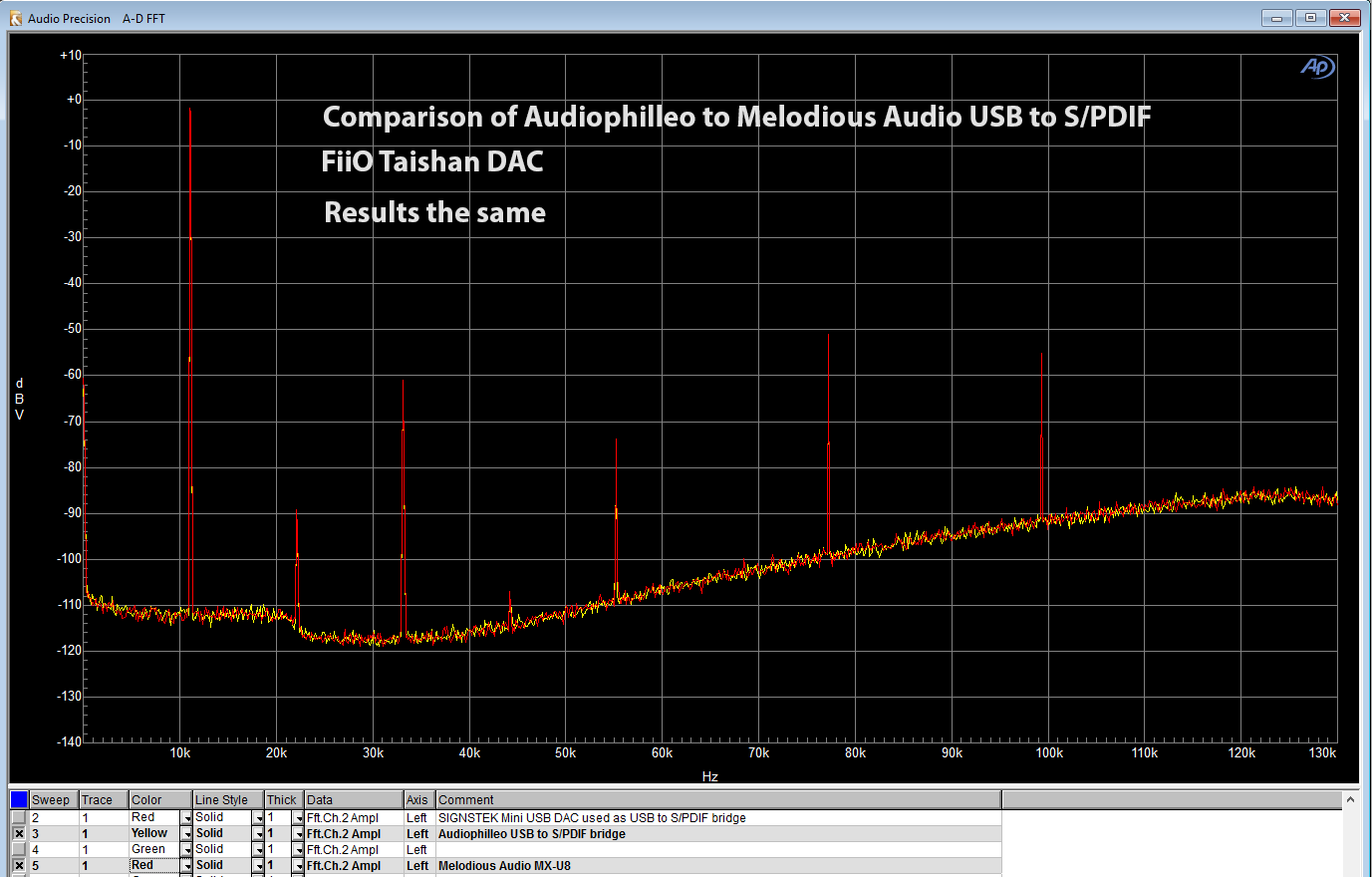Click the -140 tick label on y-axis

70,741
